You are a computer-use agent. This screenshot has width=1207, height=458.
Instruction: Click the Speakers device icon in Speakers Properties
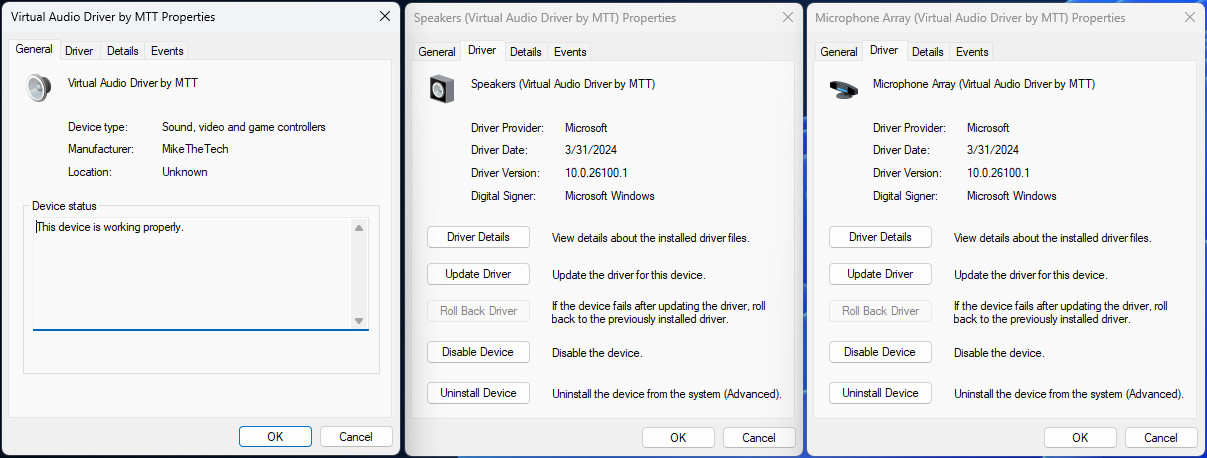pyautogui.click(x=442, y=90)
